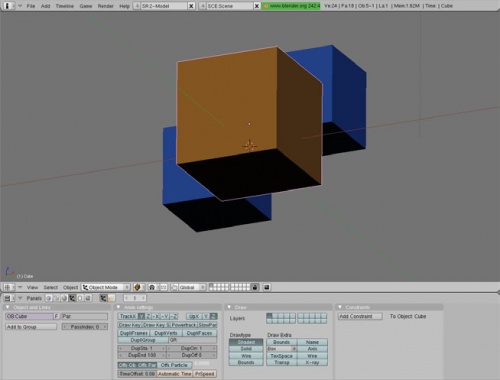Image resolution: width=500 pixels, height=380 pixels.
Task: Toggle the layer lock padlock icon
Action: (255, 287)
